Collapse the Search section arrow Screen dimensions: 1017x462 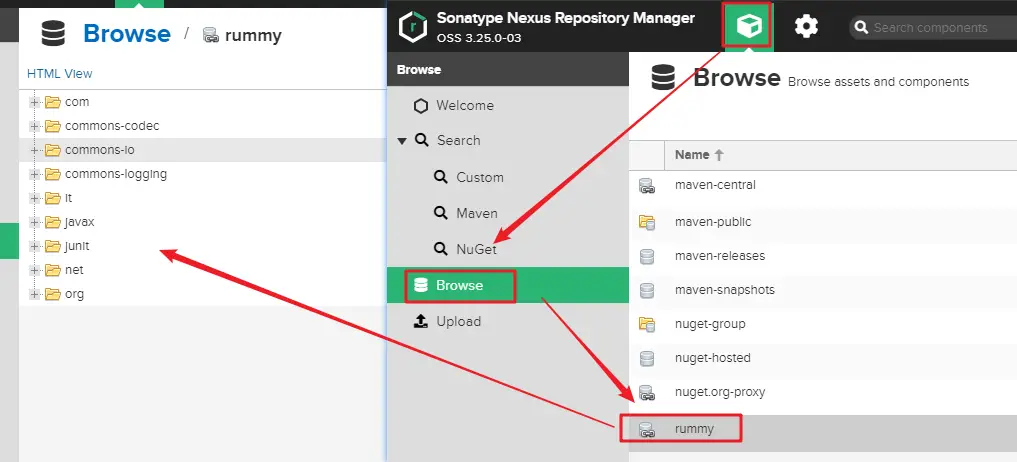401,141
